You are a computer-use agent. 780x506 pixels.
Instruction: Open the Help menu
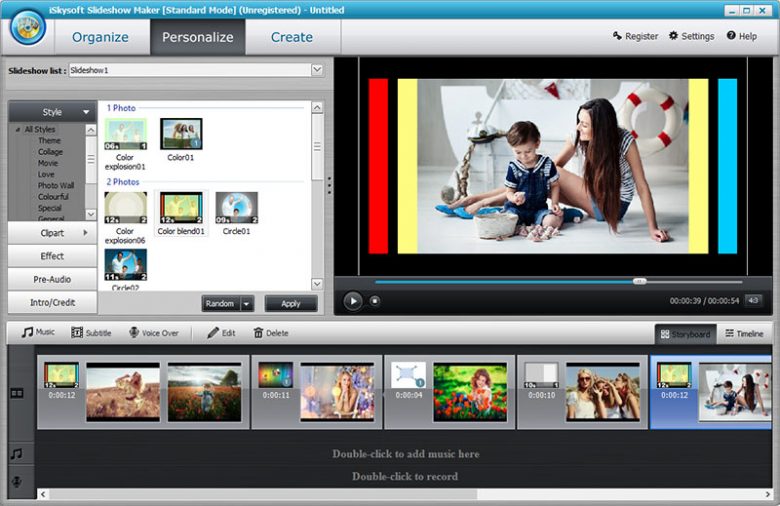pos(742,36)
